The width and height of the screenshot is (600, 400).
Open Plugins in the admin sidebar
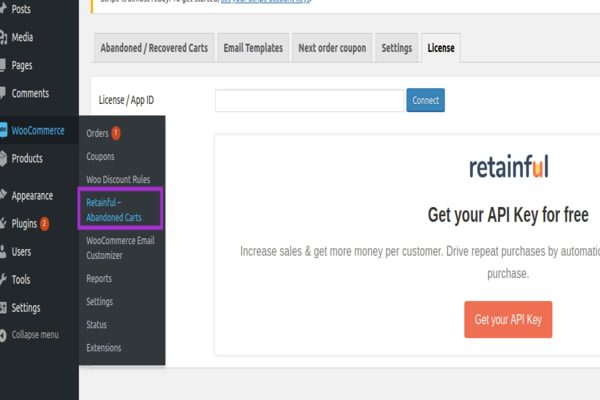[x=24, y=224]
